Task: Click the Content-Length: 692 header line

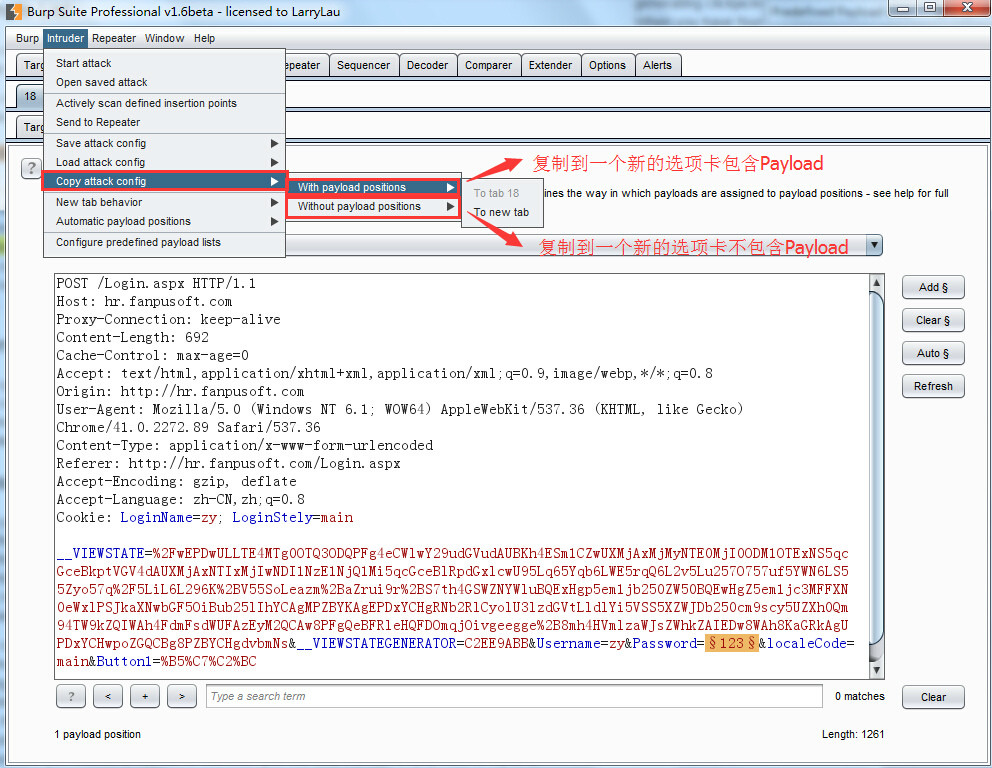Action: [132, 337]
